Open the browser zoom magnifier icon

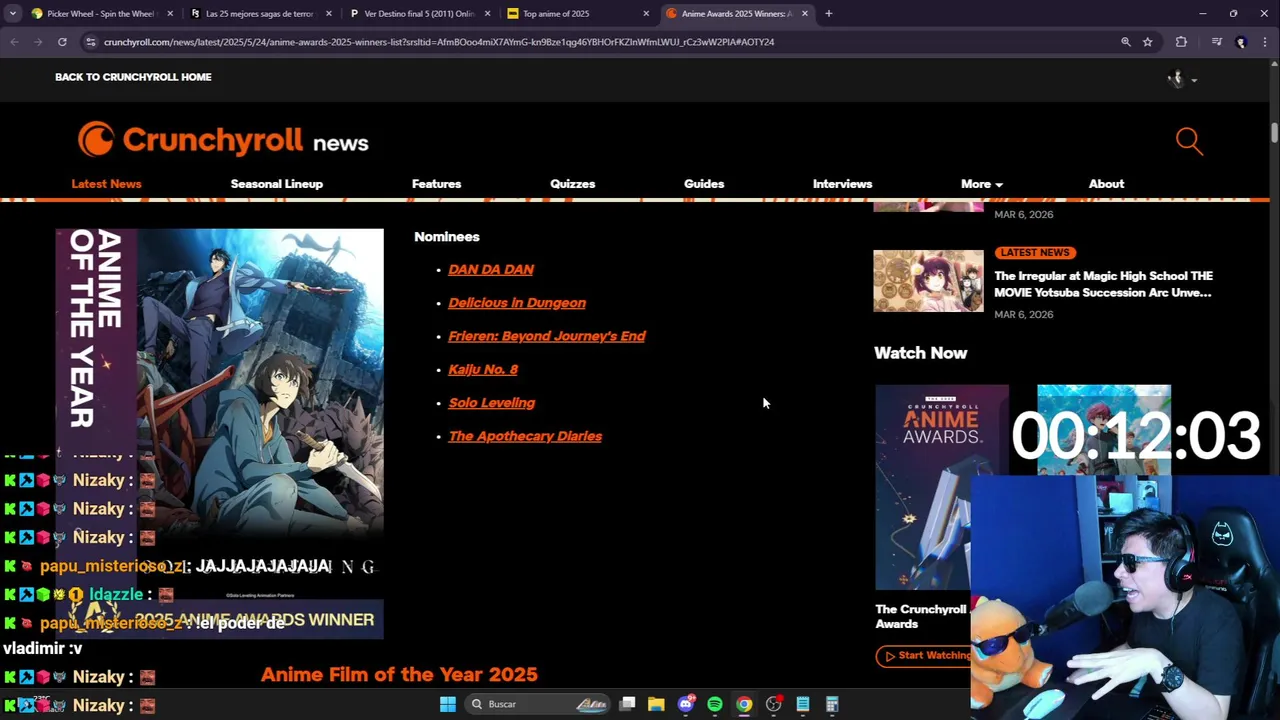(x=1126, y=42)
